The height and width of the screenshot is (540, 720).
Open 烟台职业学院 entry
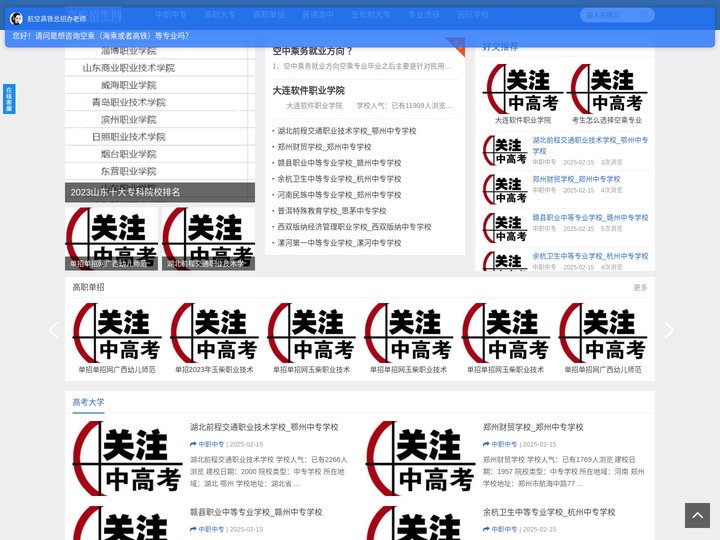(x=129, y=154)
